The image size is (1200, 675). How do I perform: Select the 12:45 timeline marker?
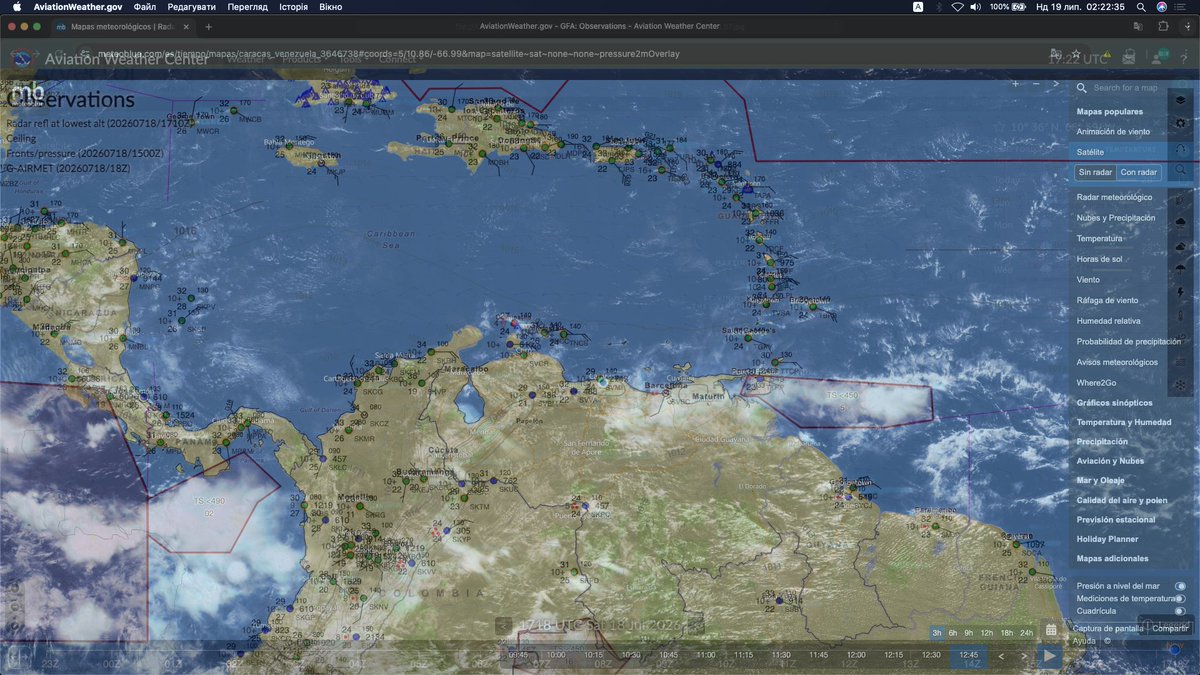point(968,654)
